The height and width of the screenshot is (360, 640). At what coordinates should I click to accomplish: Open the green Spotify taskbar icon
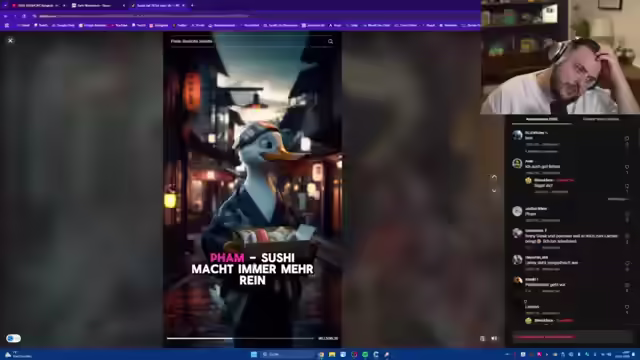pos(365,354)
